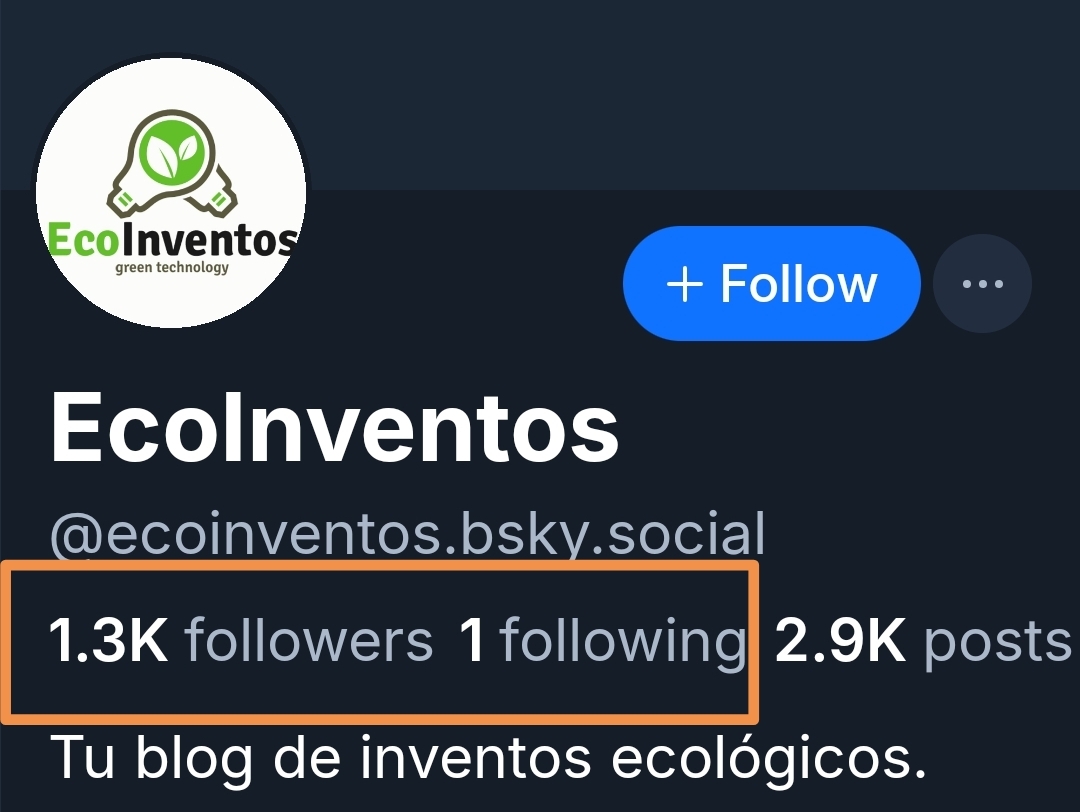Click the green leaf lightbulb logo icon
This screenshot has height=812, width=1080.
pos(172,162)
